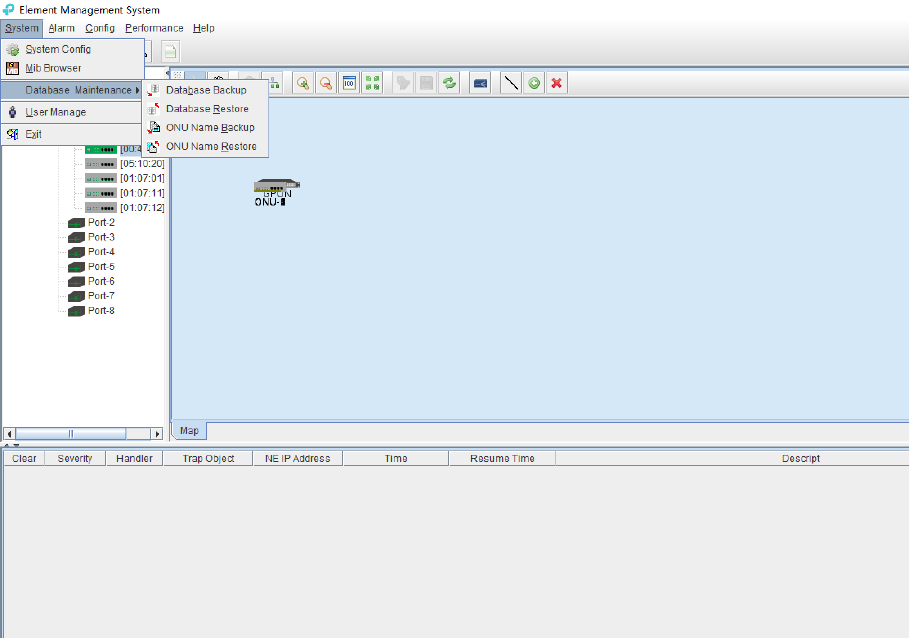Open the Performance menu
This screenshot has height=638, width=909.
154,28
